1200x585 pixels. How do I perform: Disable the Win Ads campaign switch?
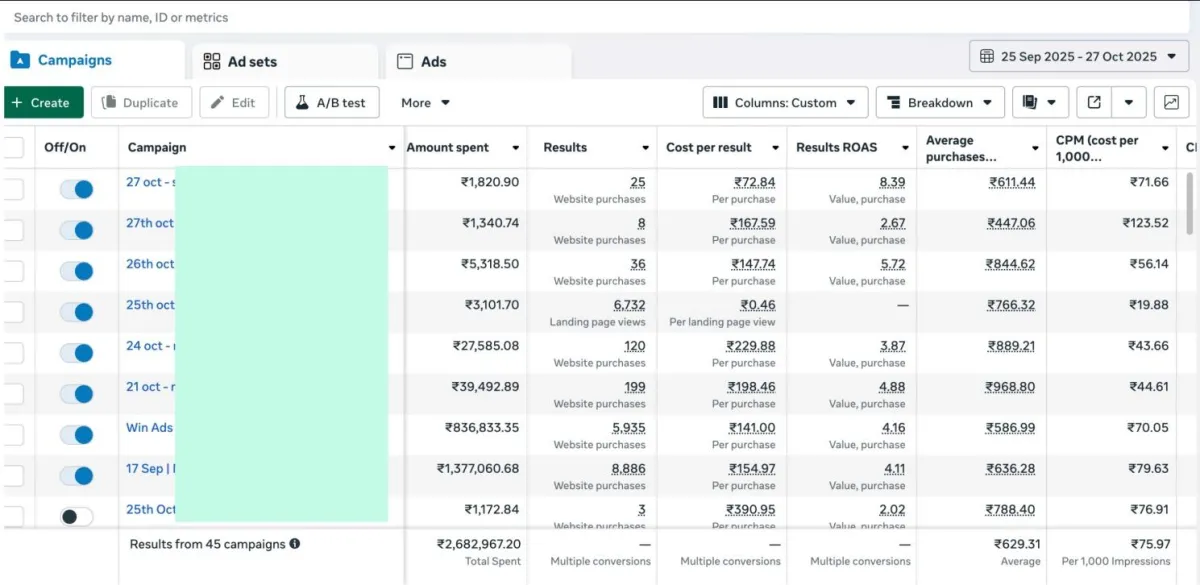point(76,434)
